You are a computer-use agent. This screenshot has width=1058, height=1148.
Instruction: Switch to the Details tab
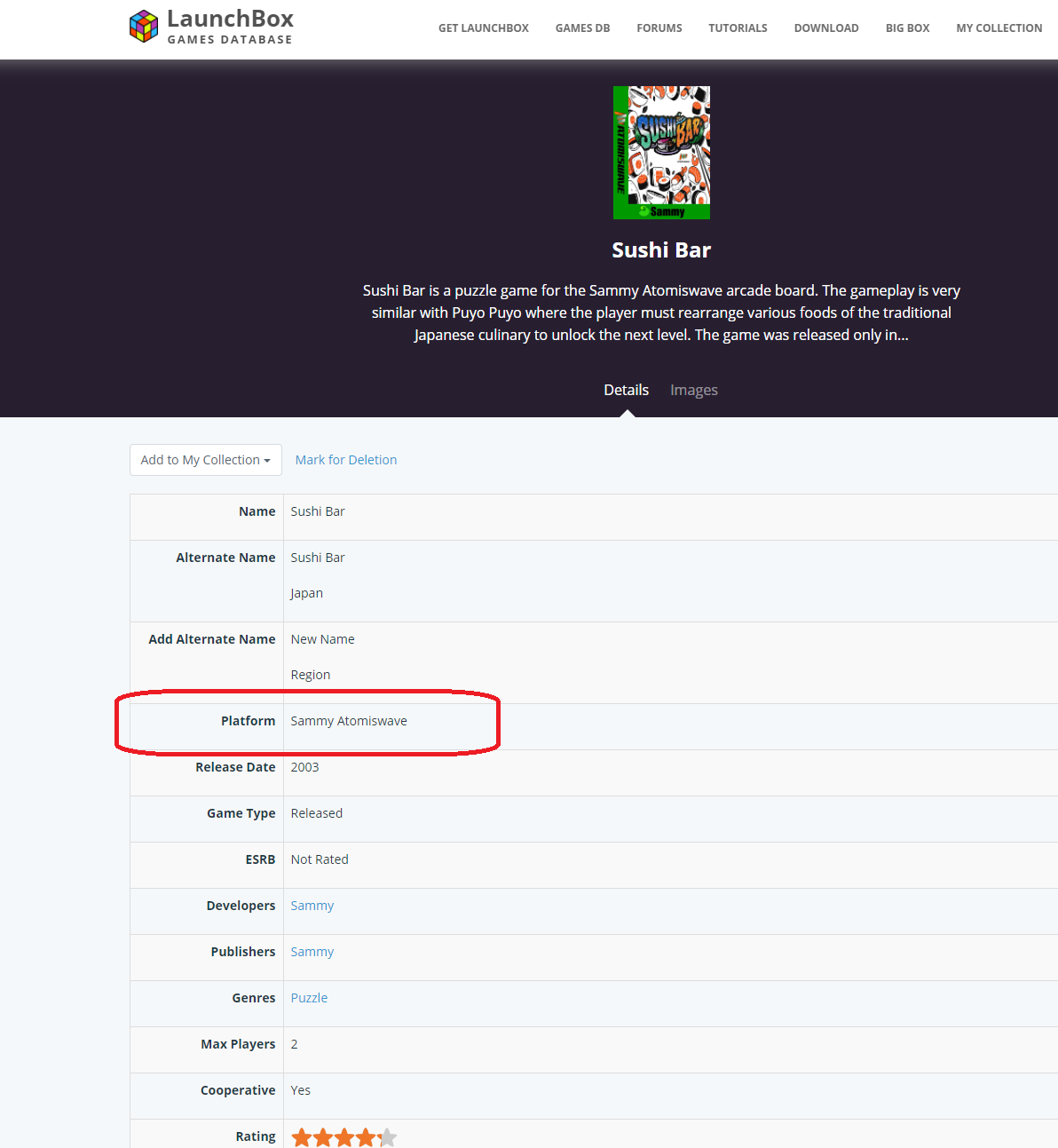627,390
